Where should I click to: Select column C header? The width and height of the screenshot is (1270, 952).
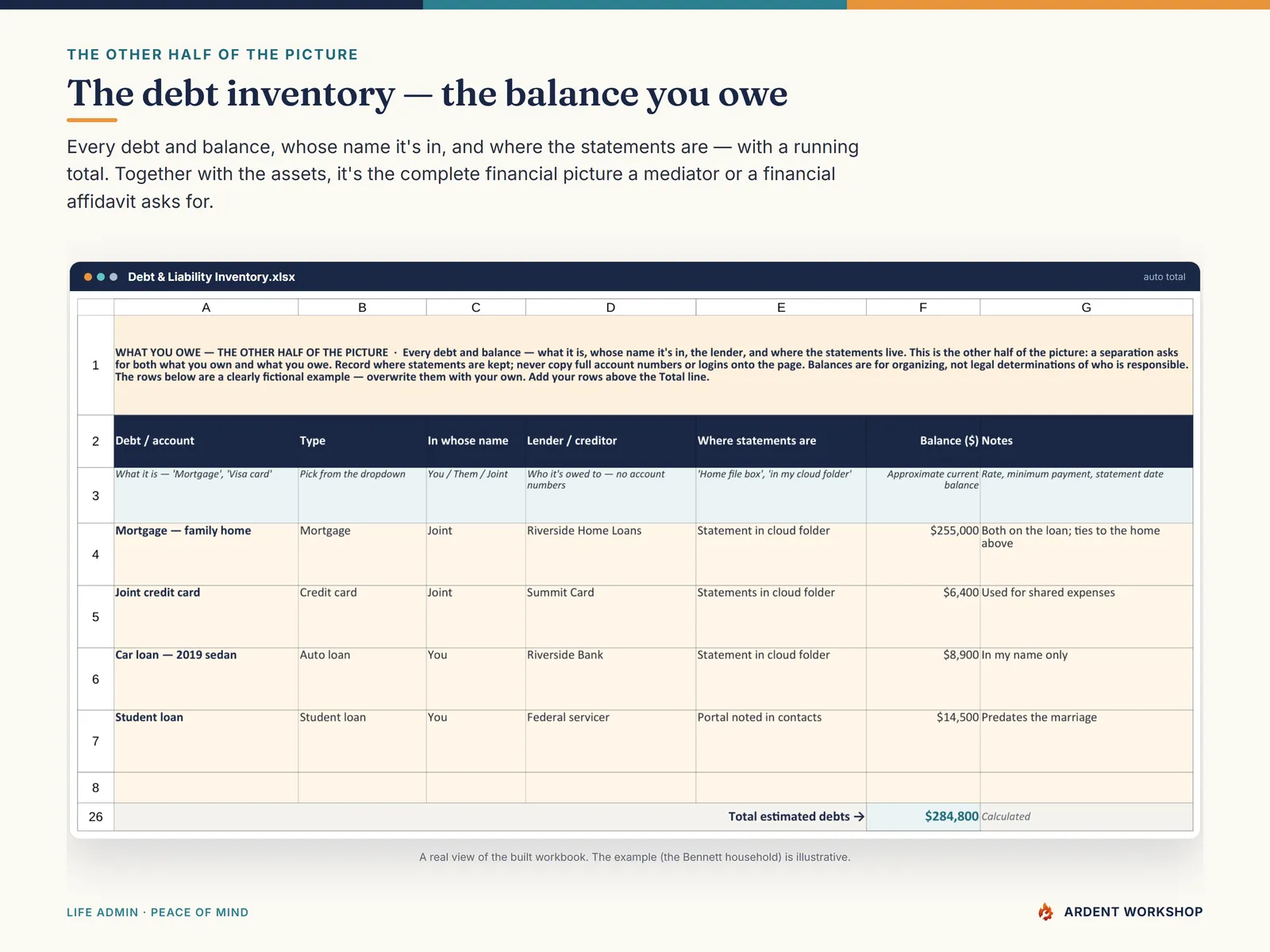[x=475, y=307]
